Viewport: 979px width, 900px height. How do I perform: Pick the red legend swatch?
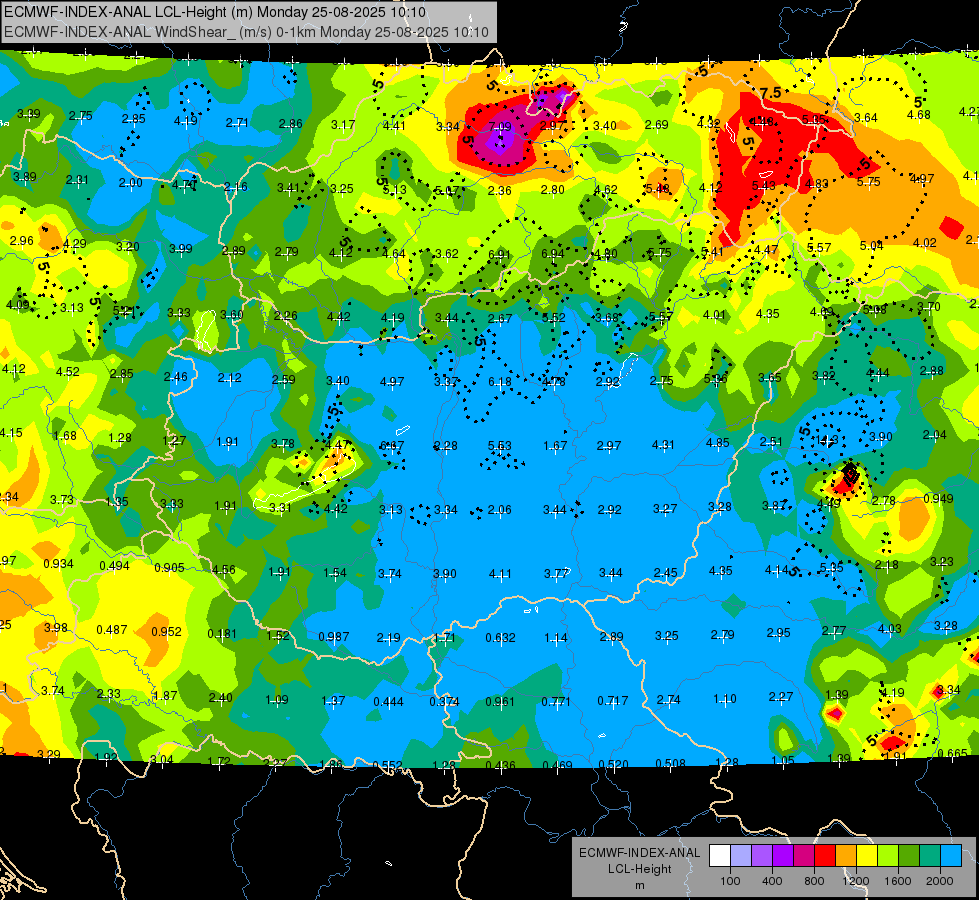pyautogui.click(x=825, y=856)
